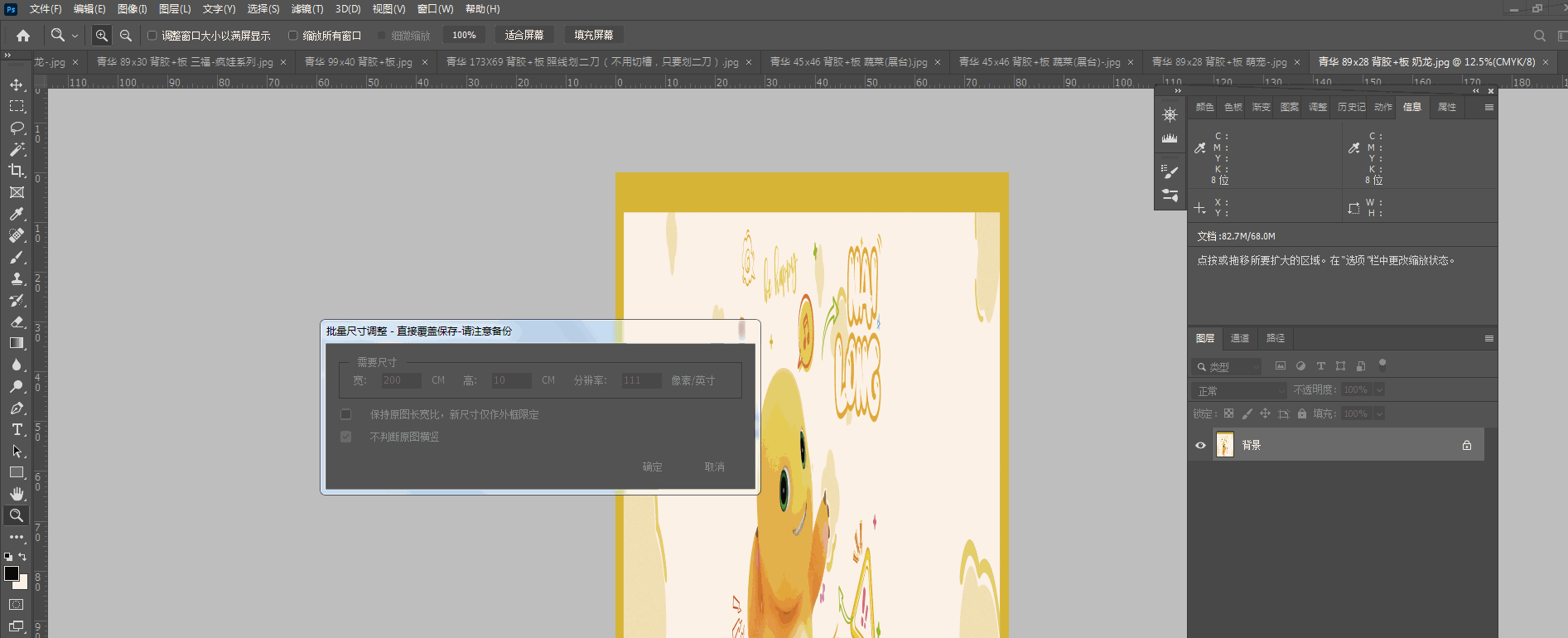Viewport: 1568px width, 638px height.
Task: Select the Blur tool
Action: tap(17, 365)
